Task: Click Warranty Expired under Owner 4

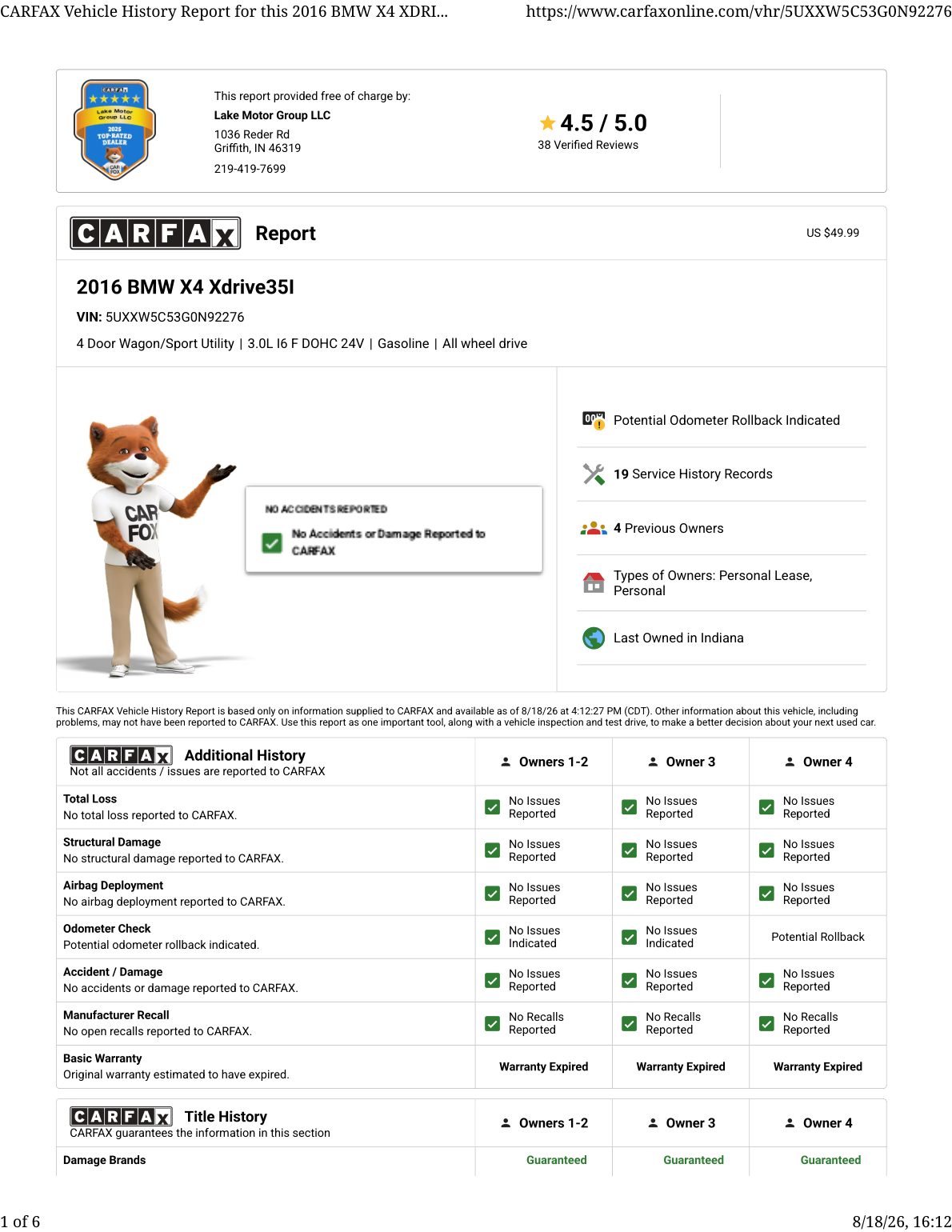Action: tap(818, 1066)
